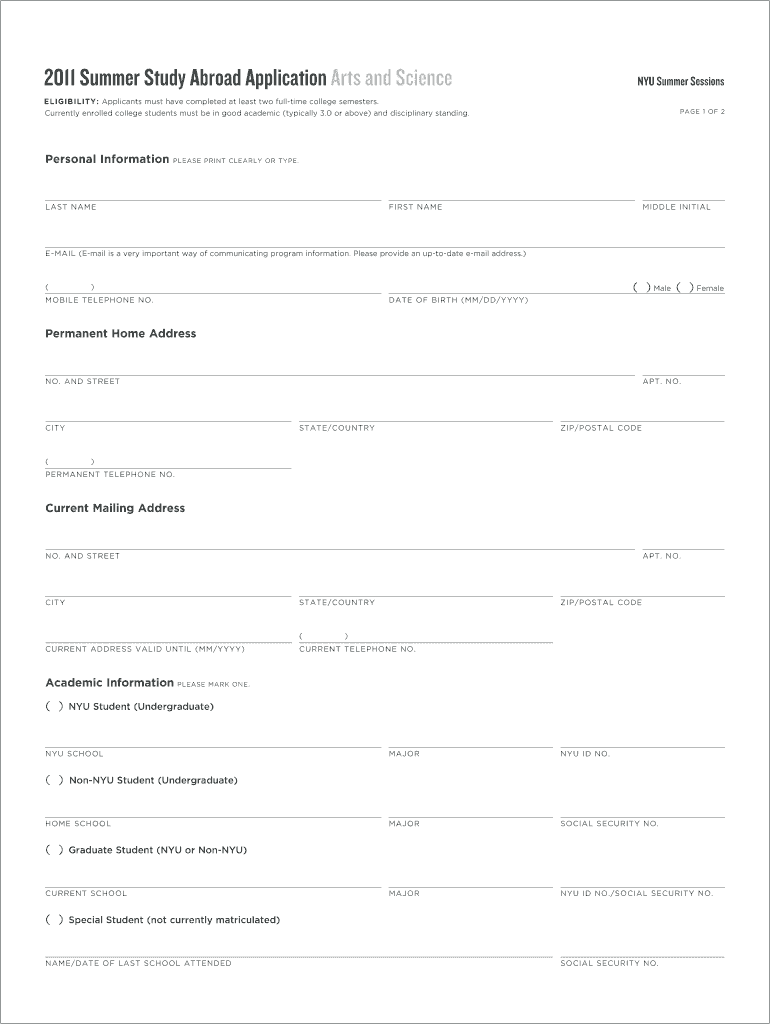
Task: Click Permanent Home Address street field
Action: 339,367
